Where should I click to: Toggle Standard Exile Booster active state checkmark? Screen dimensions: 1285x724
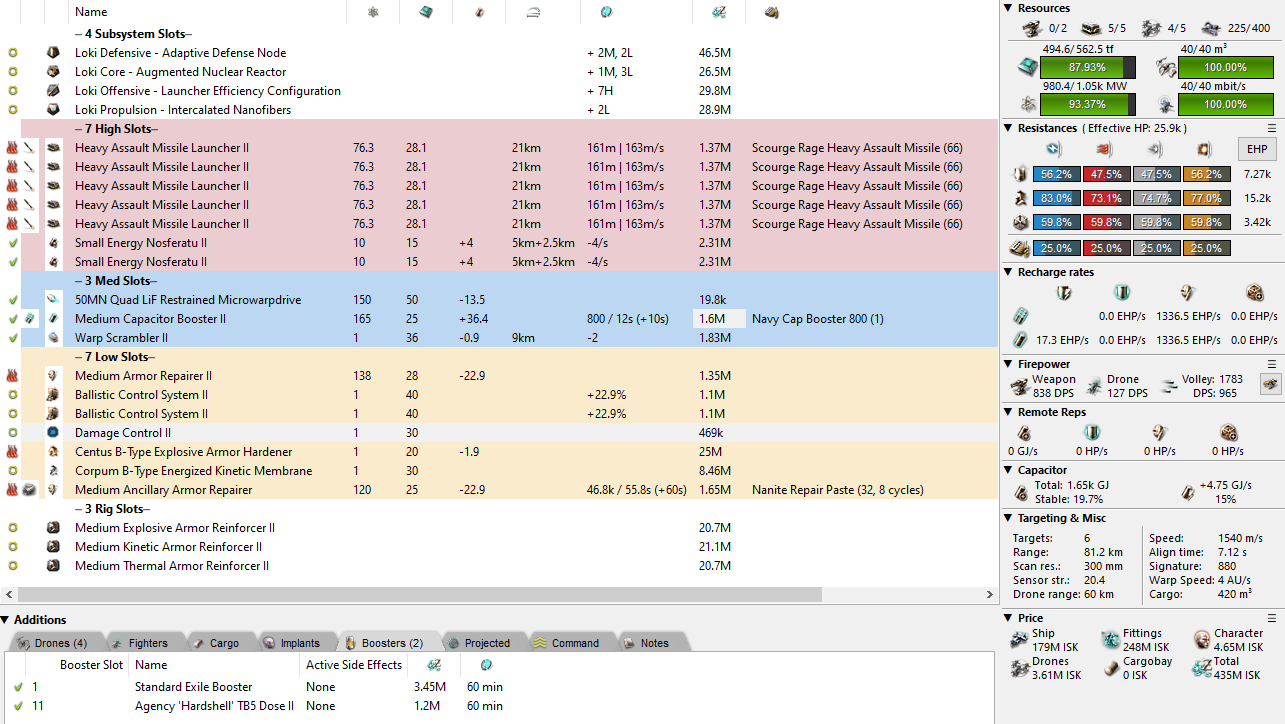tap(18, 687)
